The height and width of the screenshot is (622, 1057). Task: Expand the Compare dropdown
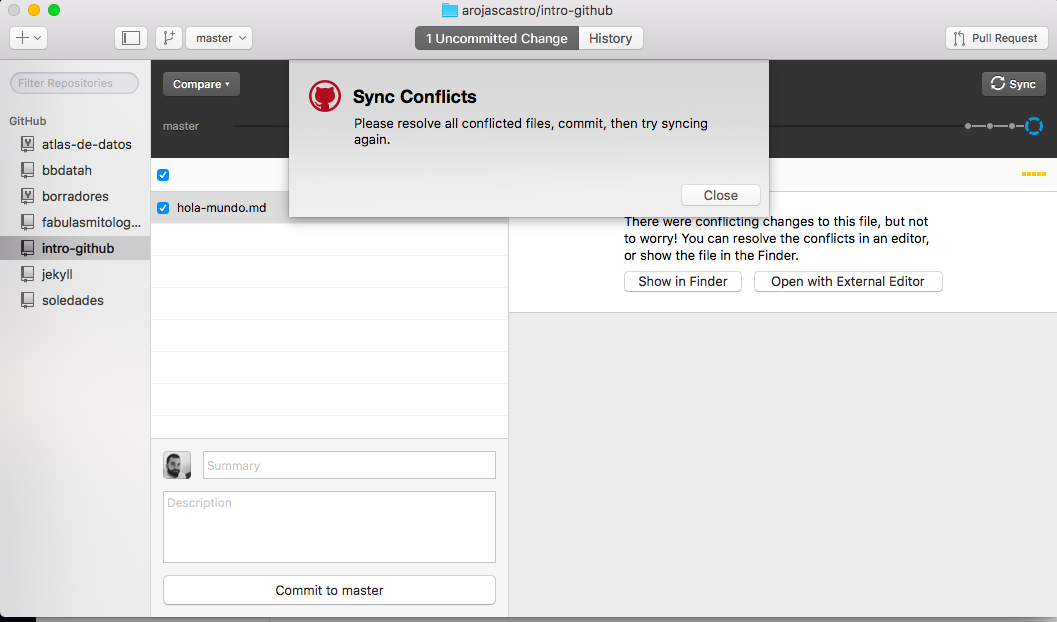point(201,84)
